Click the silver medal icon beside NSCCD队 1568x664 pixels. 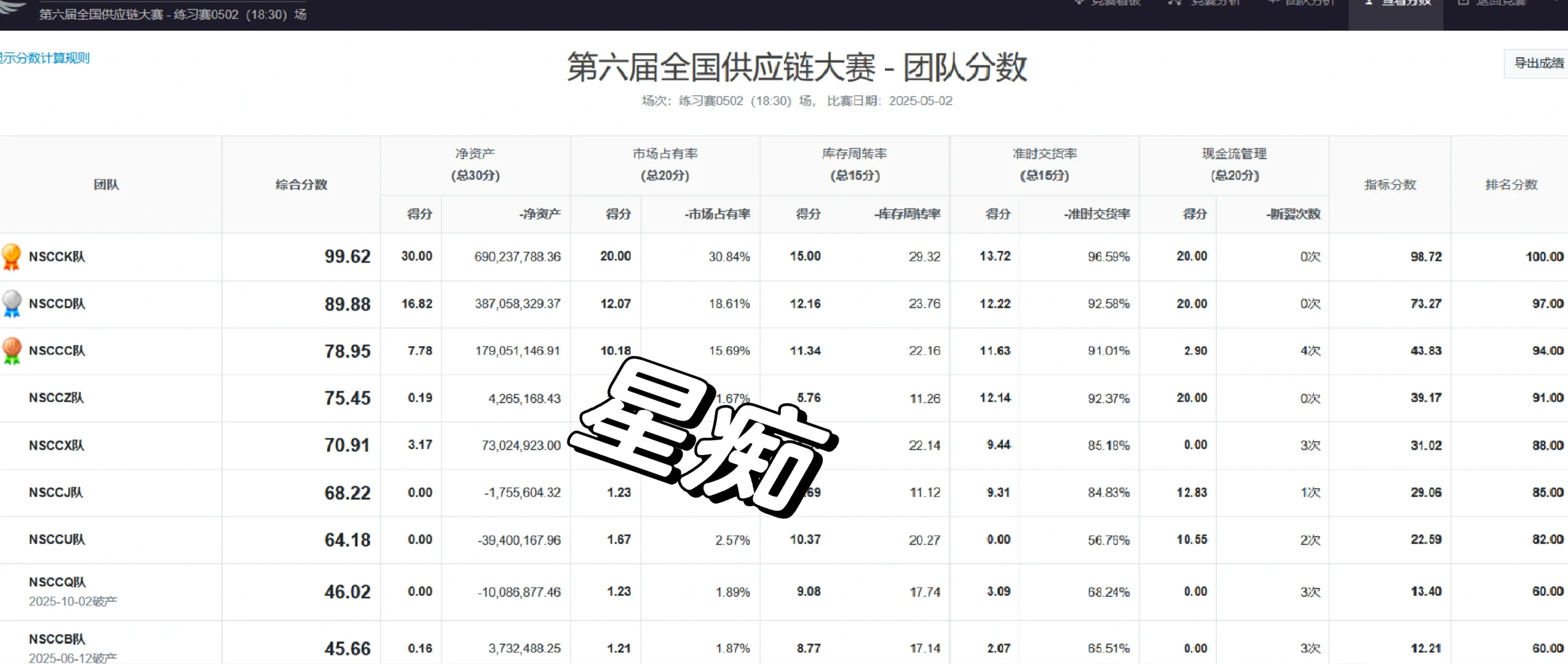(13, 304)
